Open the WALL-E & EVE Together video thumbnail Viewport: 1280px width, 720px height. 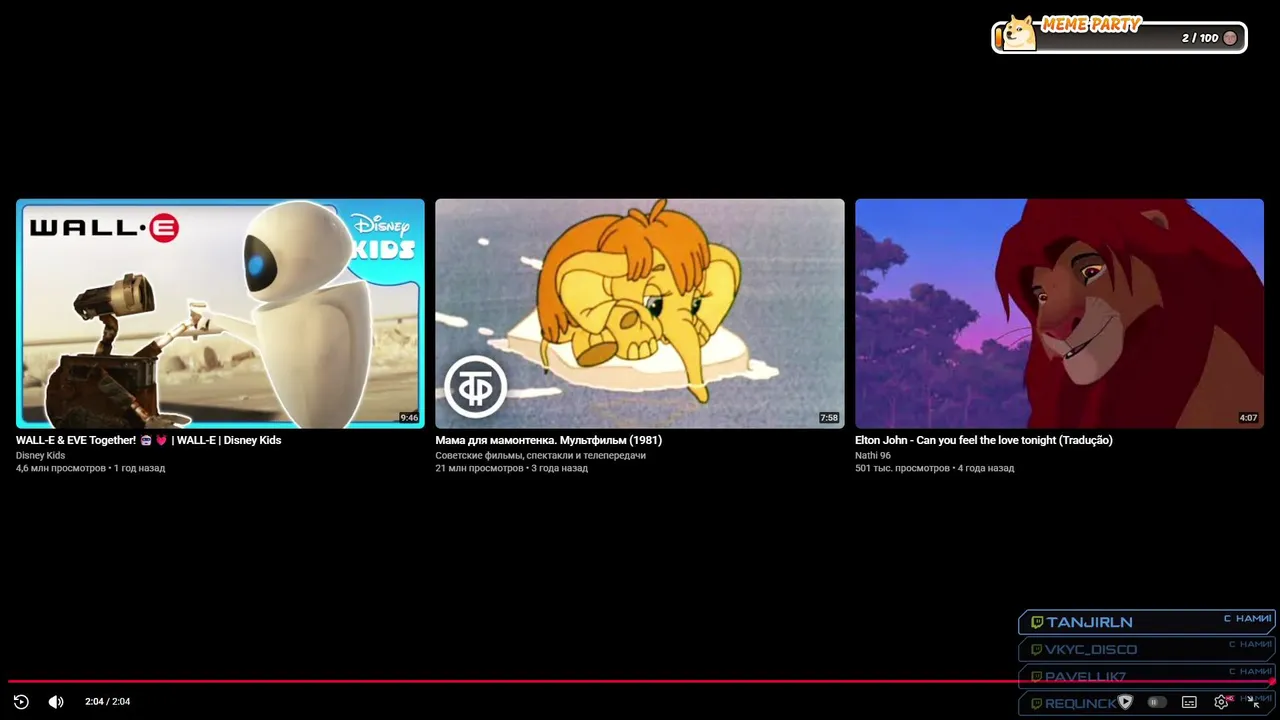tap(220, 313)
